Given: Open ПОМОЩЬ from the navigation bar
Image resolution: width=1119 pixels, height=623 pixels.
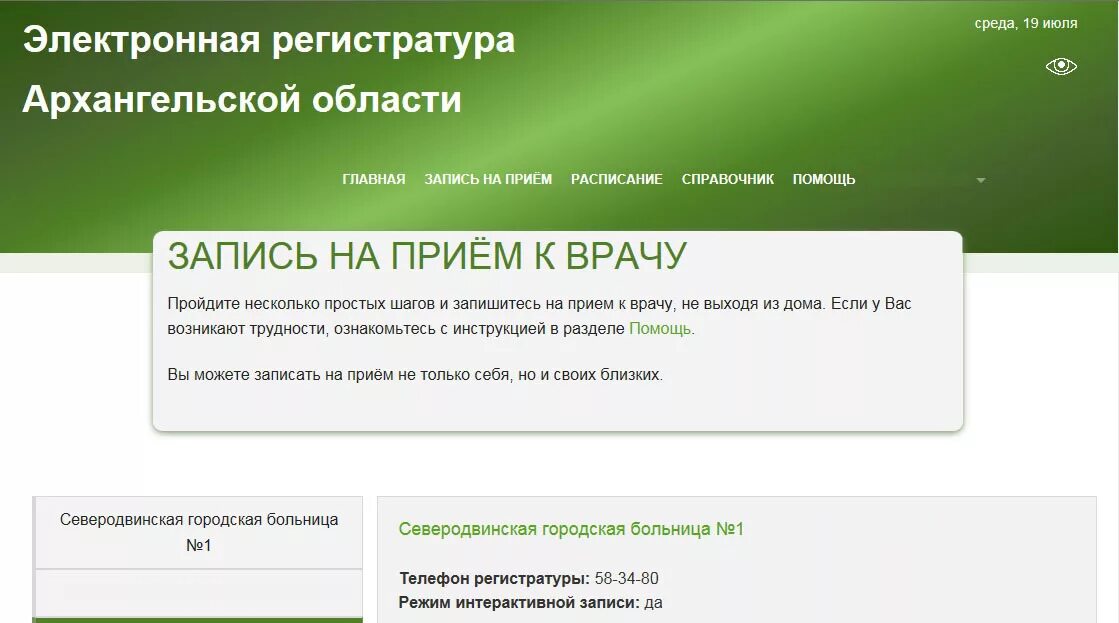Looking at the screenshot, I should coord(823,179).
